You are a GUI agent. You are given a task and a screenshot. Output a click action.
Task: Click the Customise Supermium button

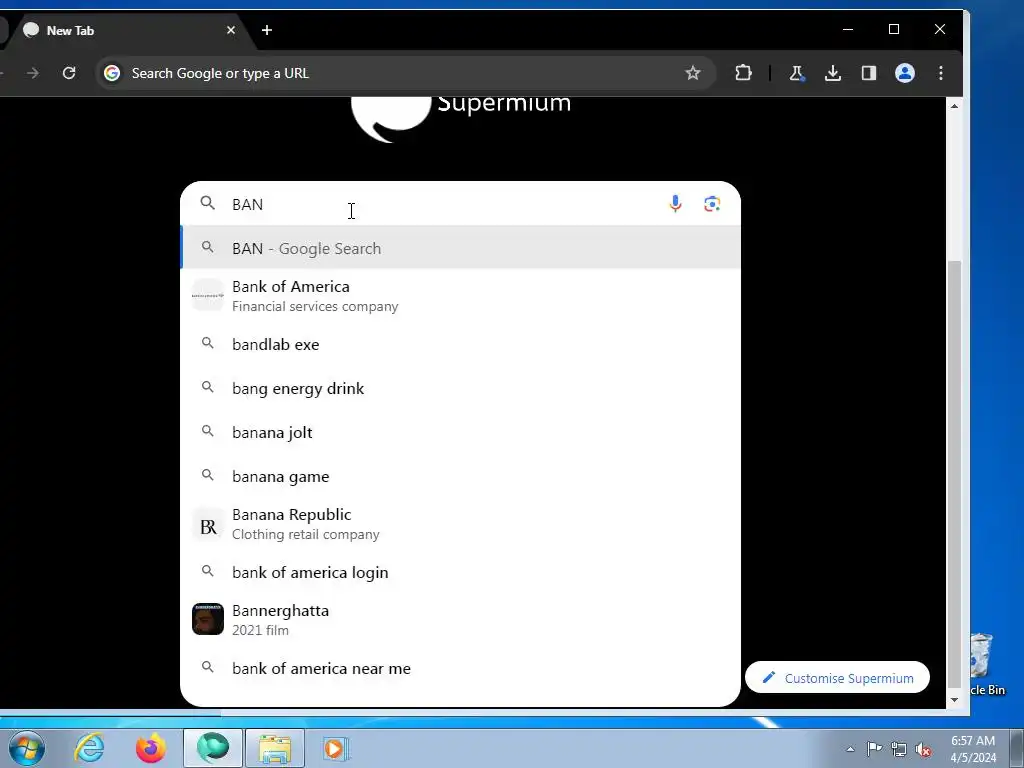coord(837,678)
